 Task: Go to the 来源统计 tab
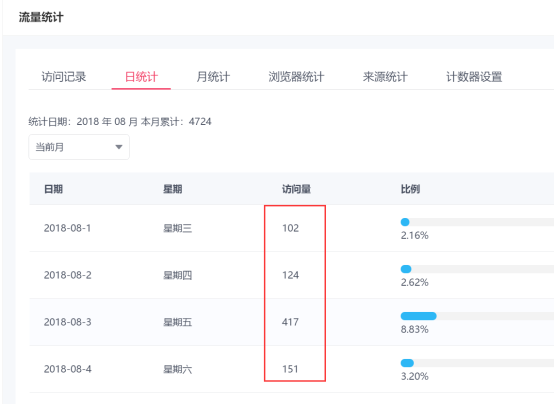point(385,77)
